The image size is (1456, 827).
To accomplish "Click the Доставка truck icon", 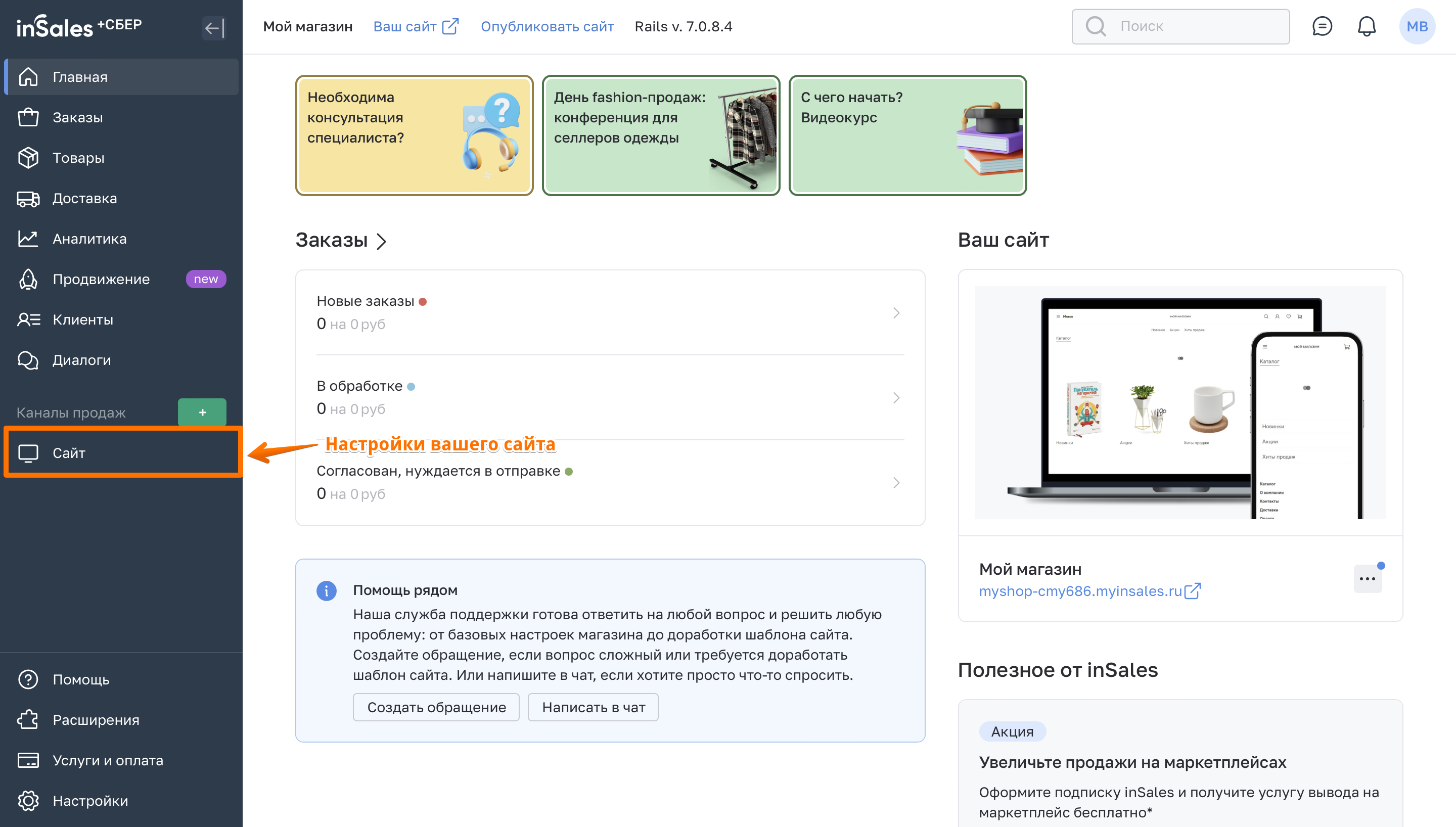I will [28, 198].
